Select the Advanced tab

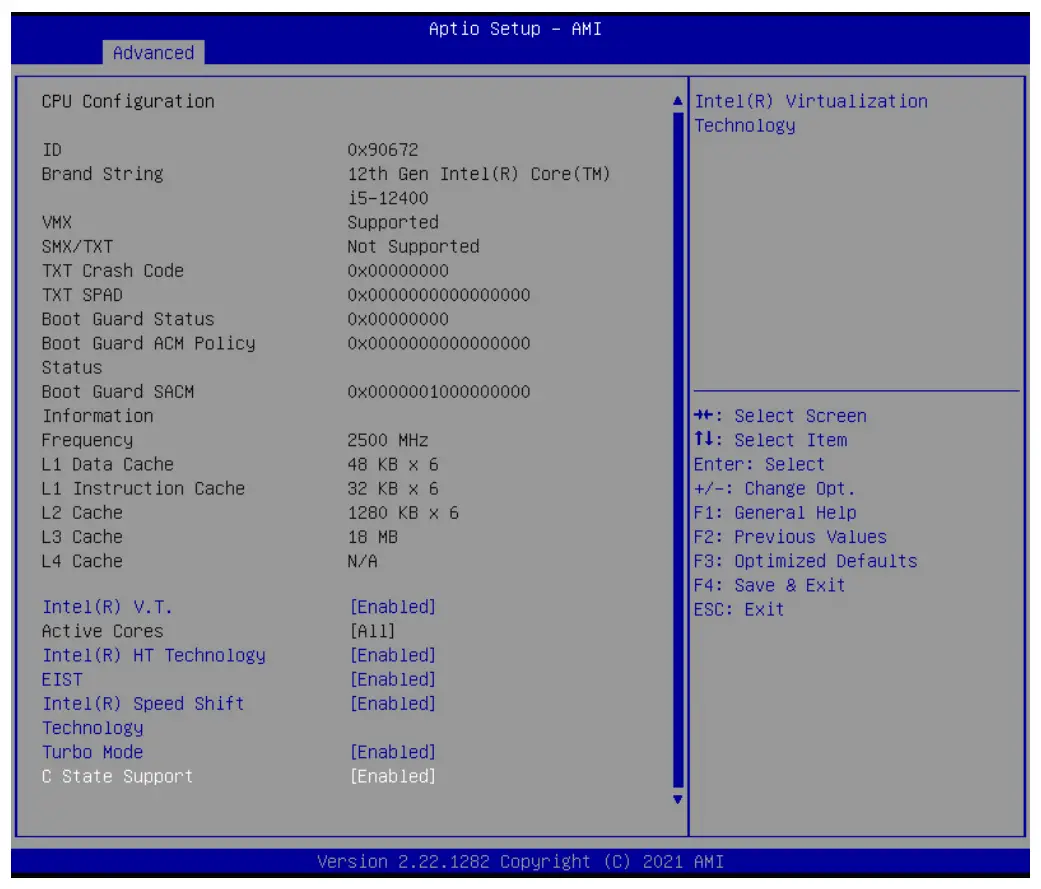click(153, 52)
